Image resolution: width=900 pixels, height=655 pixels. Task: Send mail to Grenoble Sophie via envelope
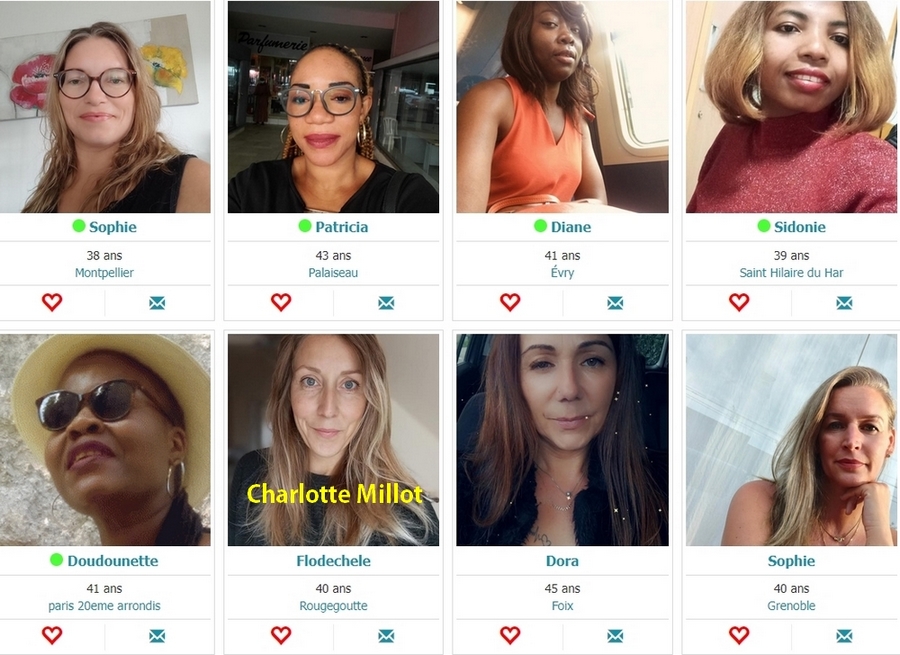point(844,635)
